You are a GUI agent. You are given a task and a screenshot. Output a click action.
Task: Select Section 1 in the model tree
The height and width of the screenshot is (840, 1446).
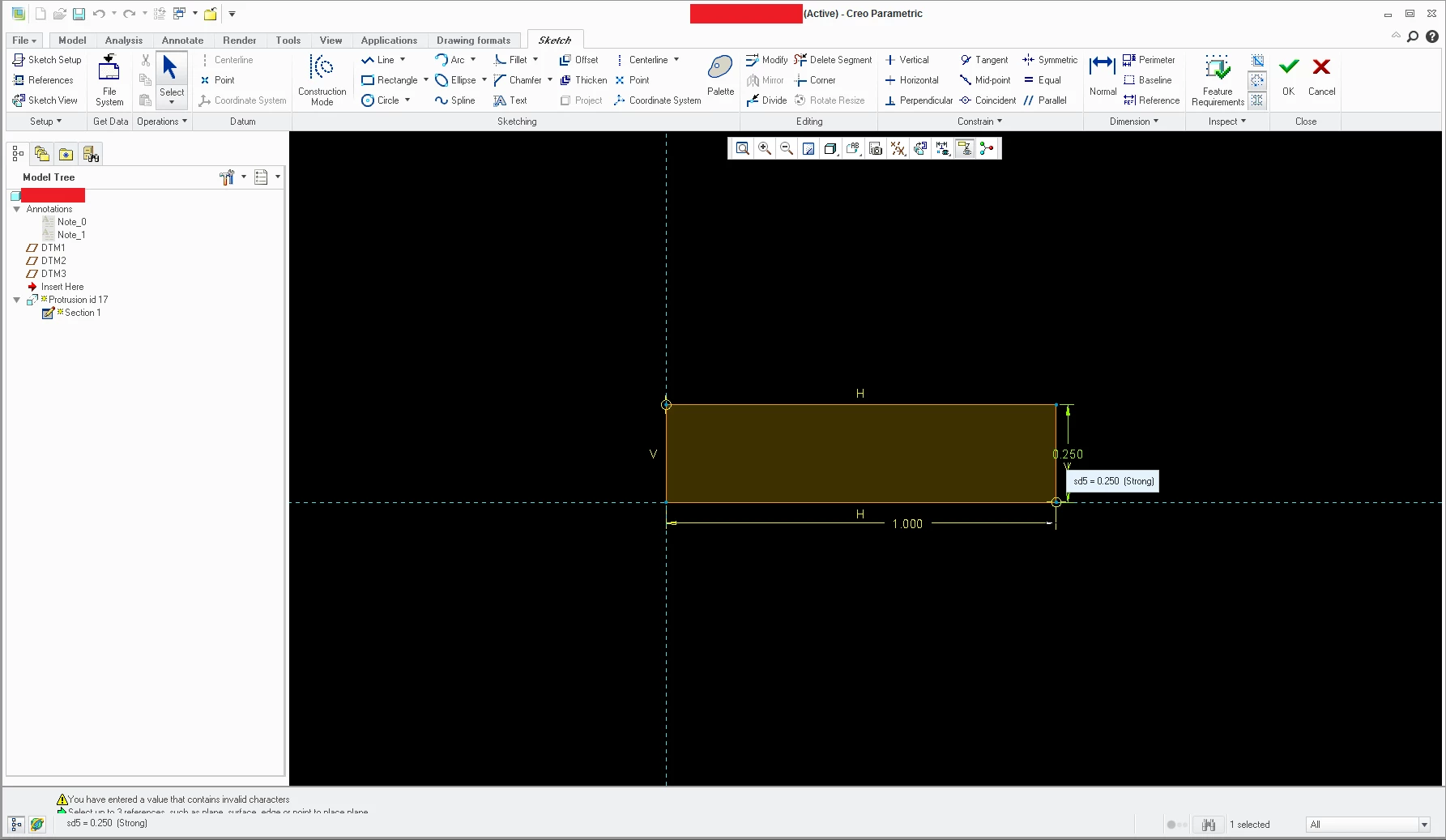[82, 313]
